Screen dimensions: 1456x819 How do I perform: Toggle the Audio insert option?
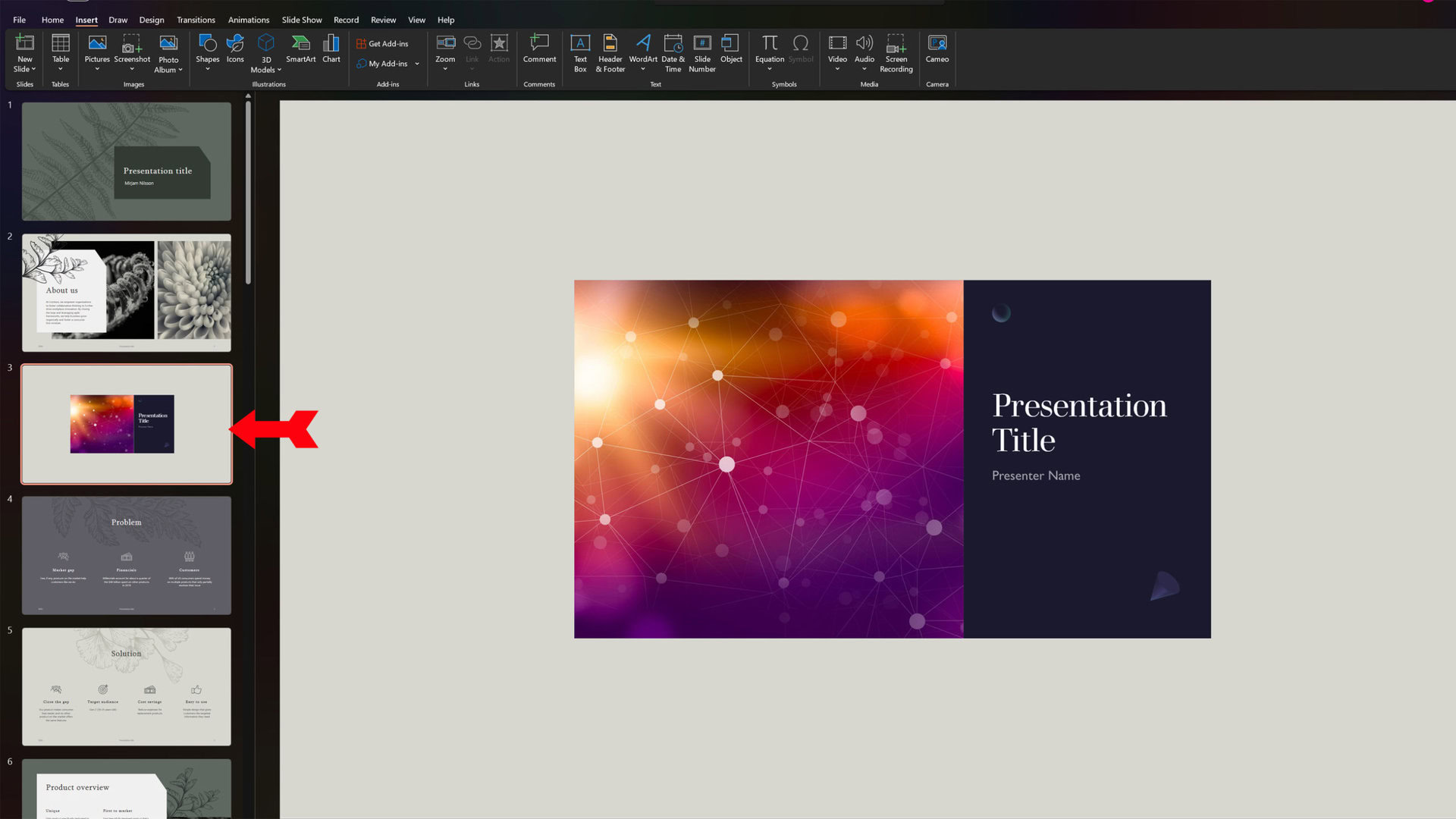[x=864, y=55]
